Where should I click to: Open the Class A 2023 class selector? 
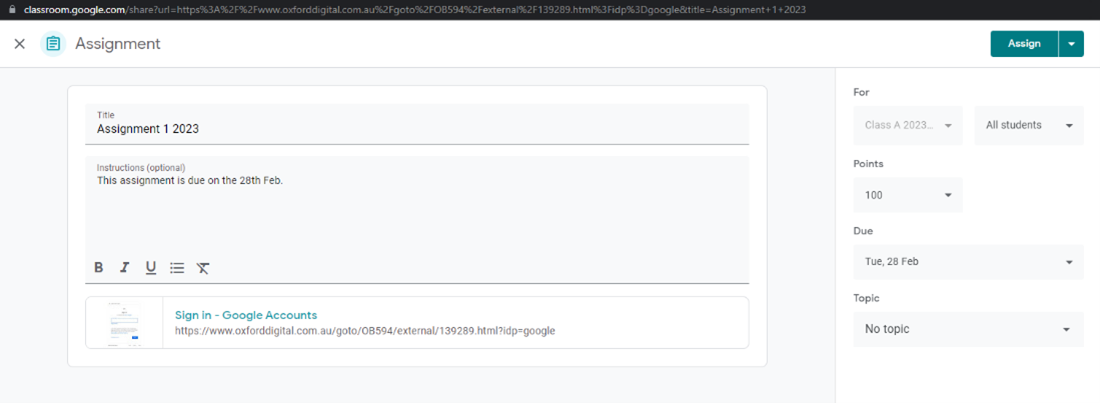[x=907, y=125]
